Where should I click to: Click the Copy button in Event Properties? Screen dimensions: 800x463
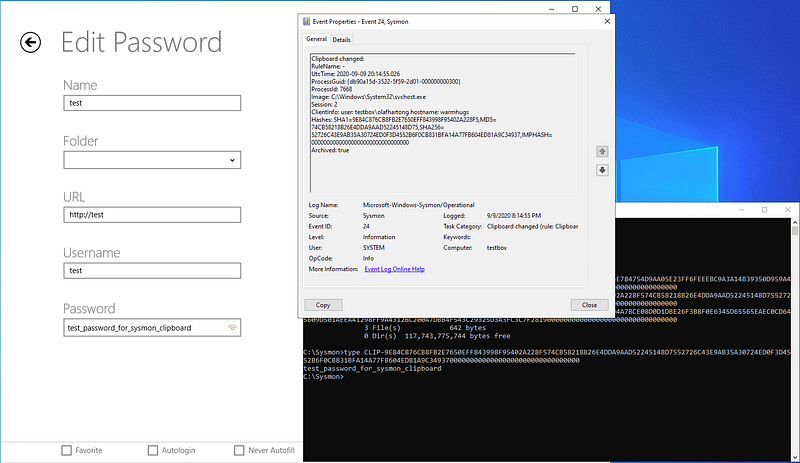coord(323,305)
